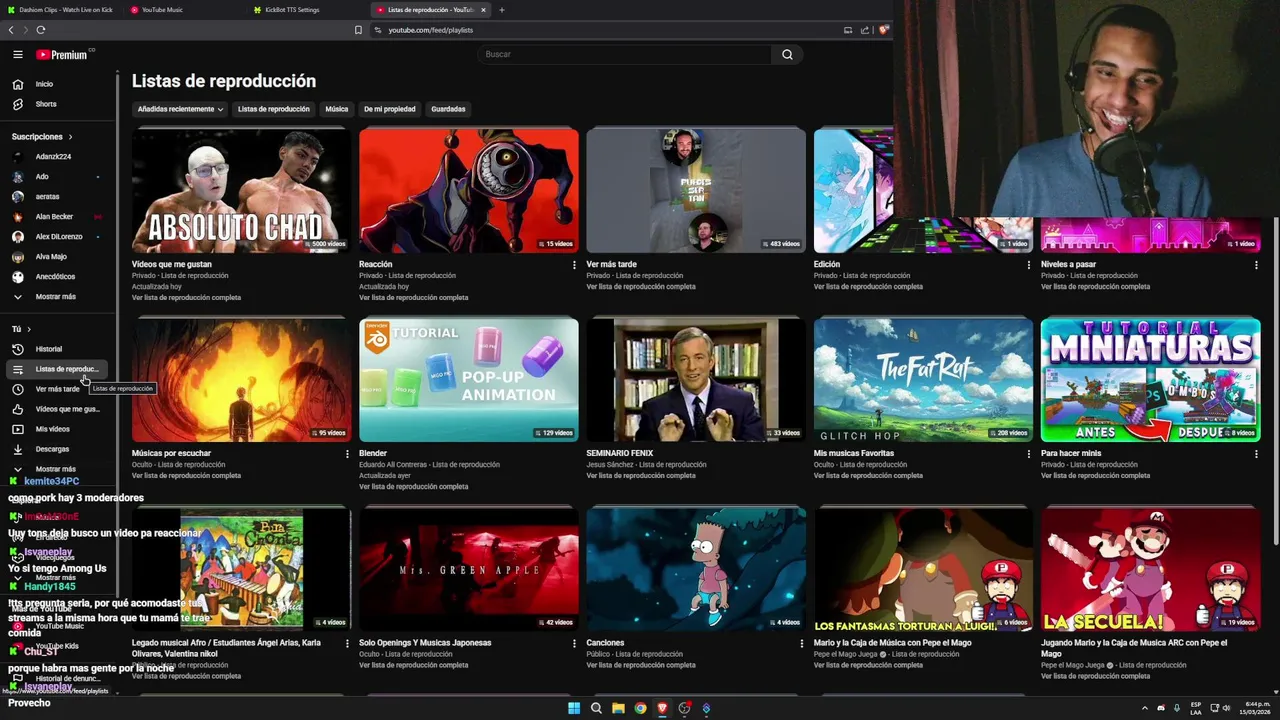Open the Reacción playlist thumbnail
1280x720 pixels.
468,190
